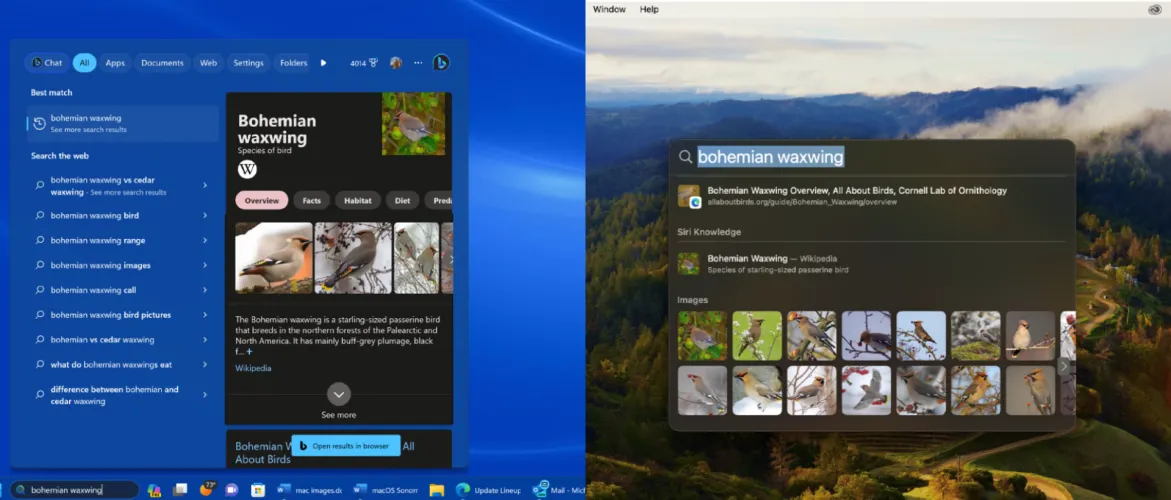The width and height of the screenshot is (1171, 500).
Task: Launch Microsoft Store from the taskbar
Action: click(258, 490)
